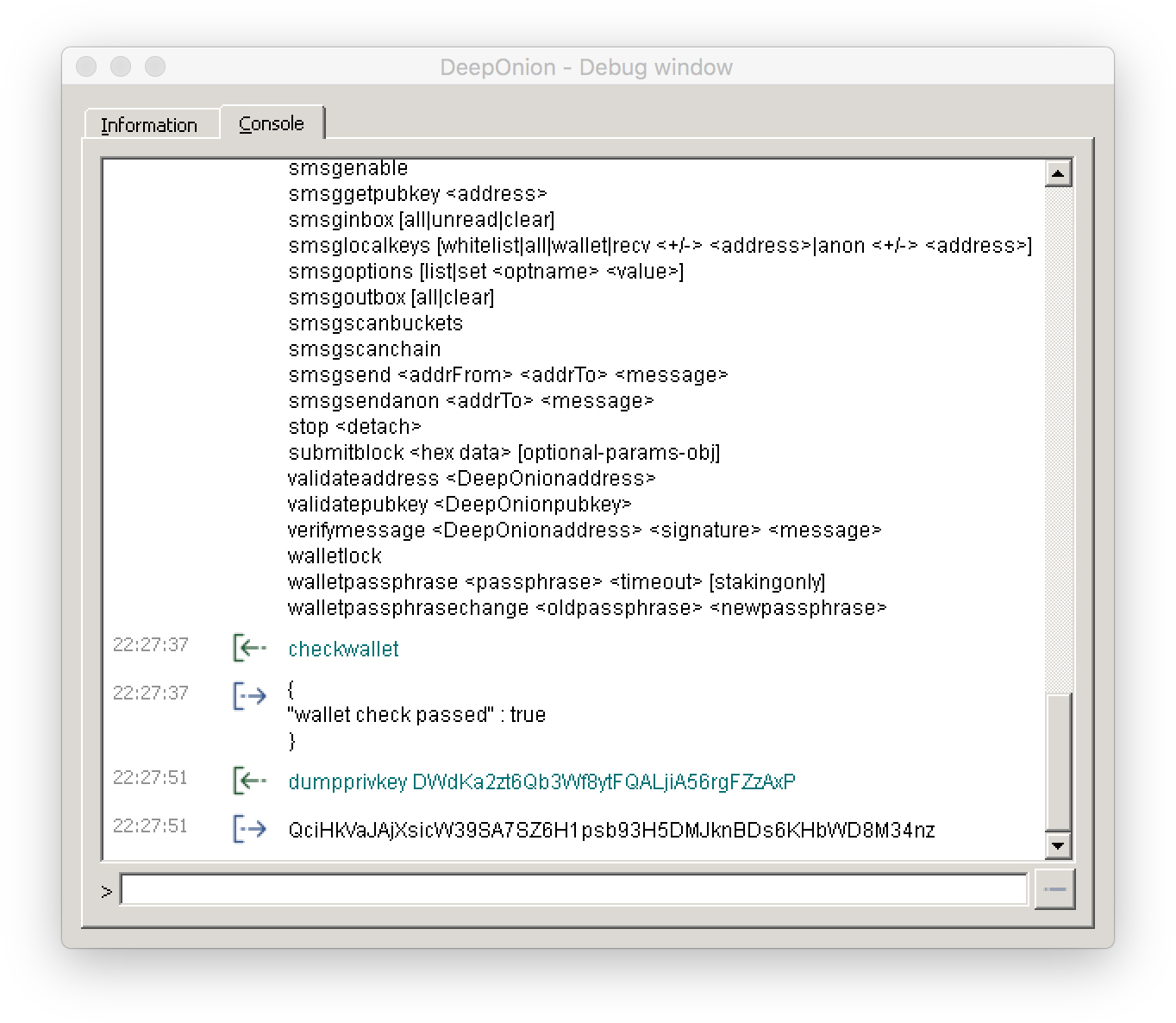Click the stop <detach> line
Image resolution: width=1176 pixels, height=1023 pixels.
354,426
